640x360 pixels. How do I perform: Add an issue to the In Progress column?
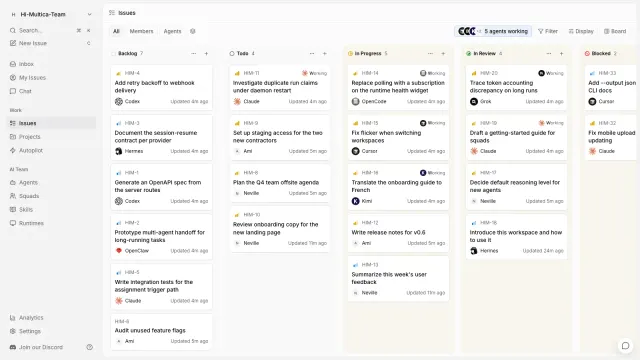(x=443, y=53)
